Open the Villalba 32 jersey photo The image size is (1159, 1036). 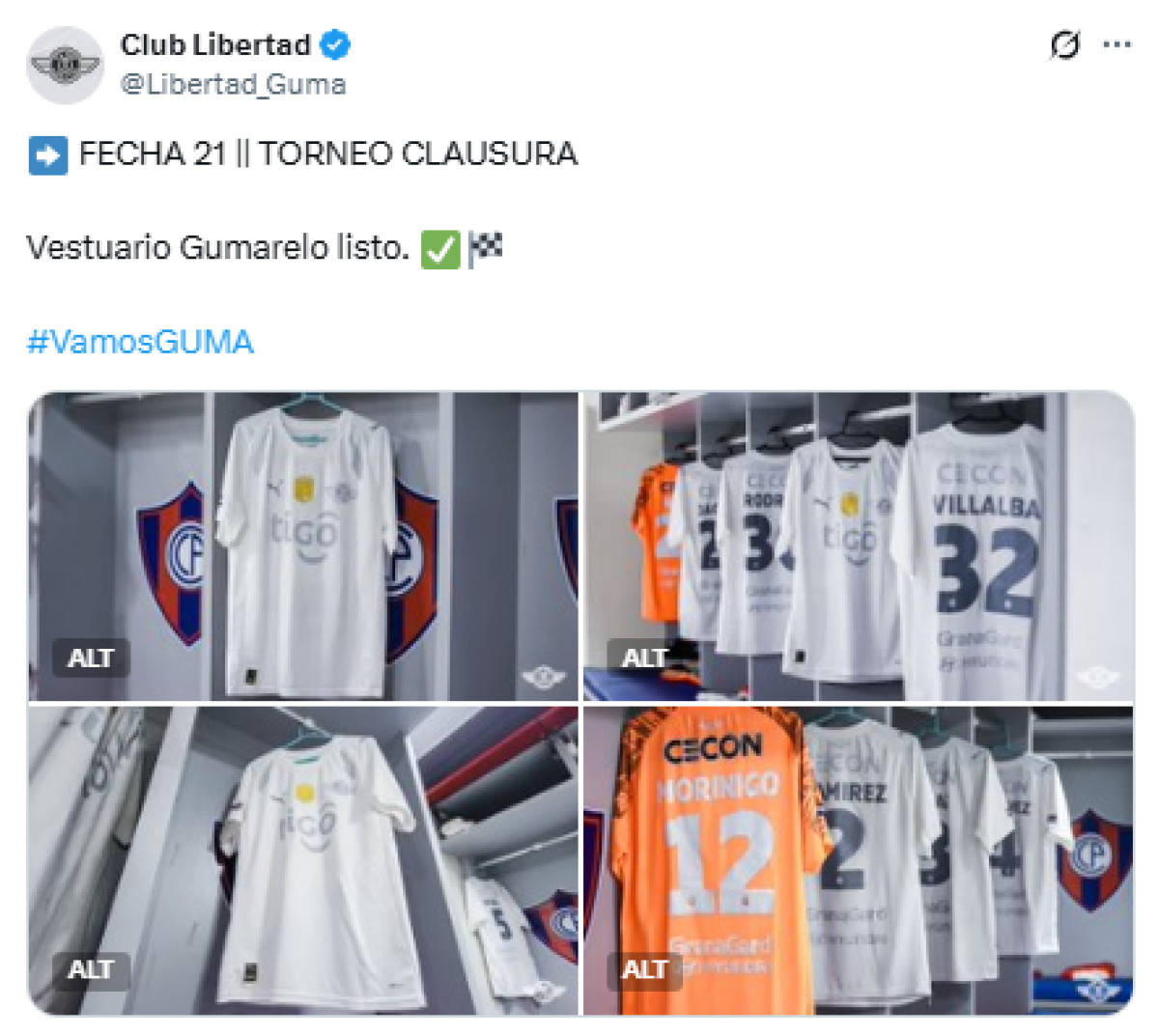(x=859, y=546)
